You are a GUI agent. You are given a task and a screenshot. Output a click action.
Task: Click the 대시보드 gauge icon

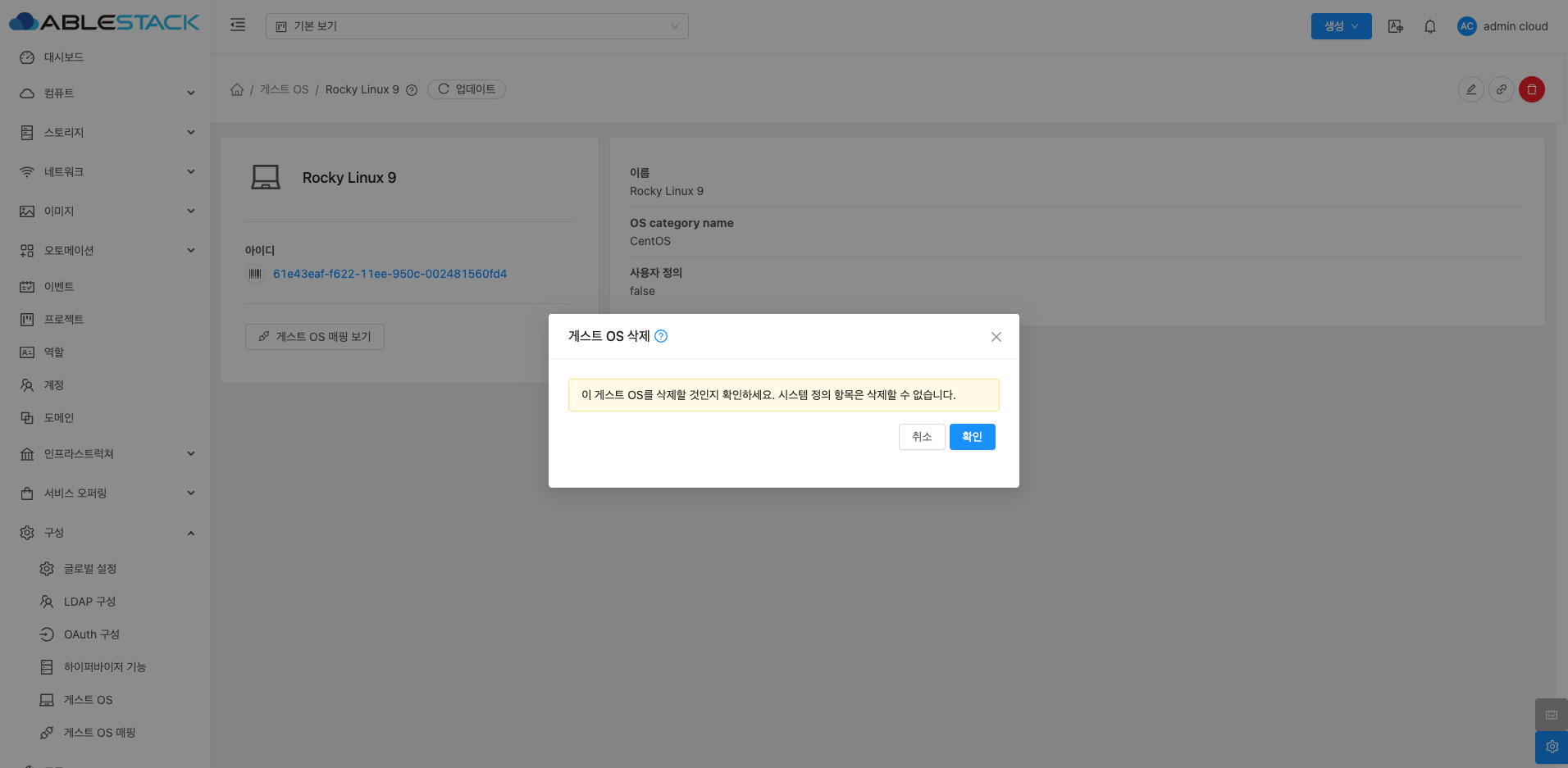[x=27, y=57]
